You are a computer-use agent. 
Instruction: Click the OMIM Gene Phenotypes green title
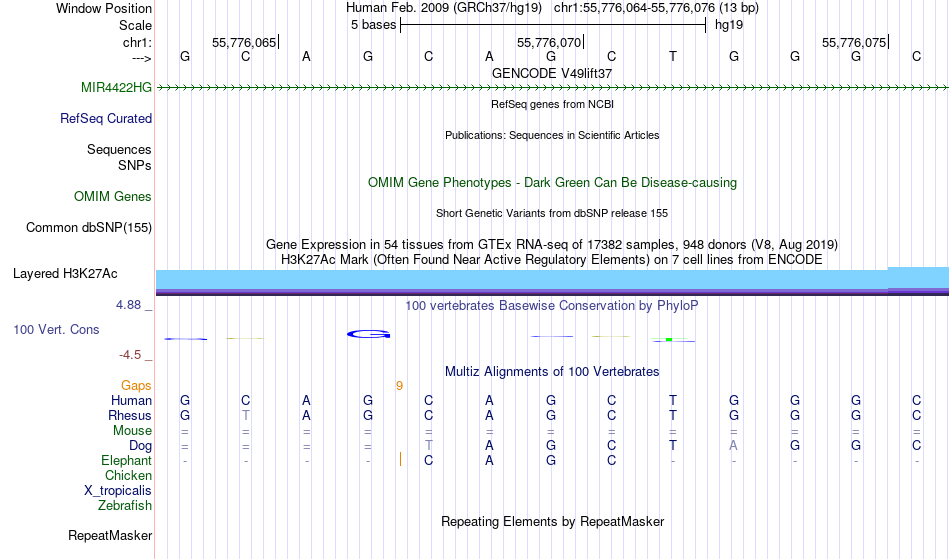point(553,183)
